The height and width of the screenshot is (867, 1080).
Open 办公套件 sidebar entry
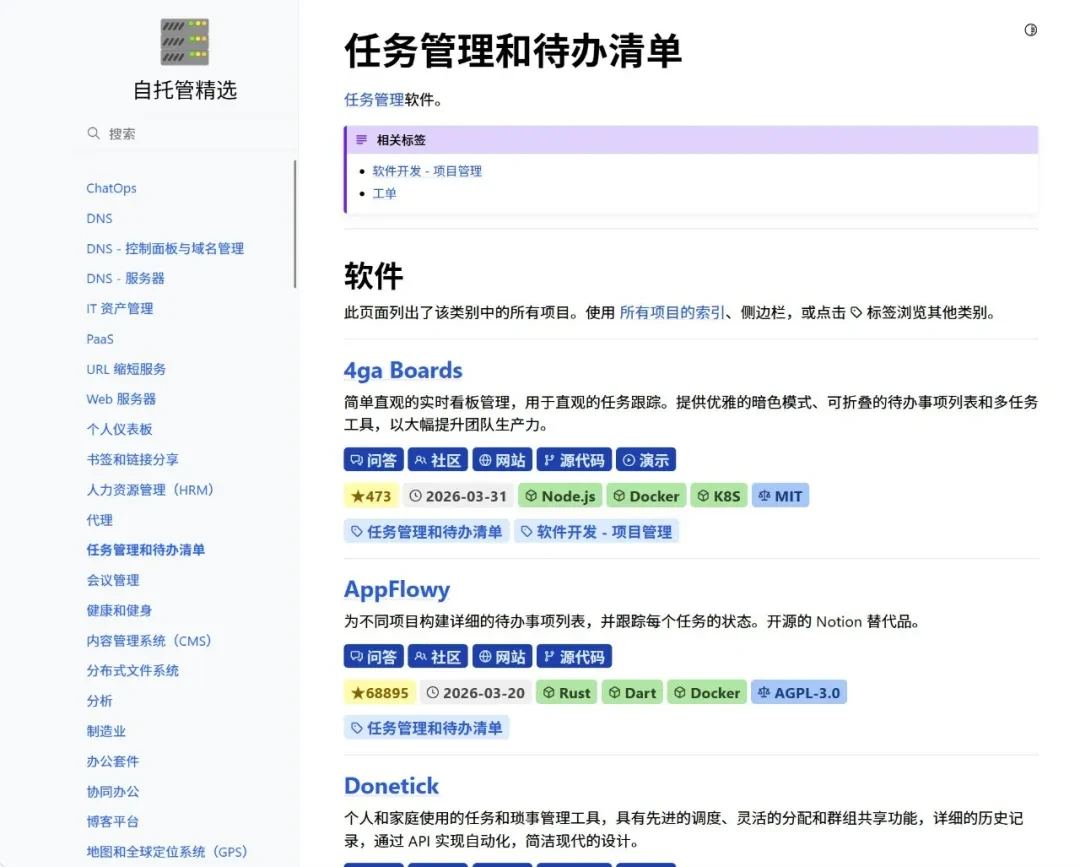pyautogui.click(x=112, y=761)
